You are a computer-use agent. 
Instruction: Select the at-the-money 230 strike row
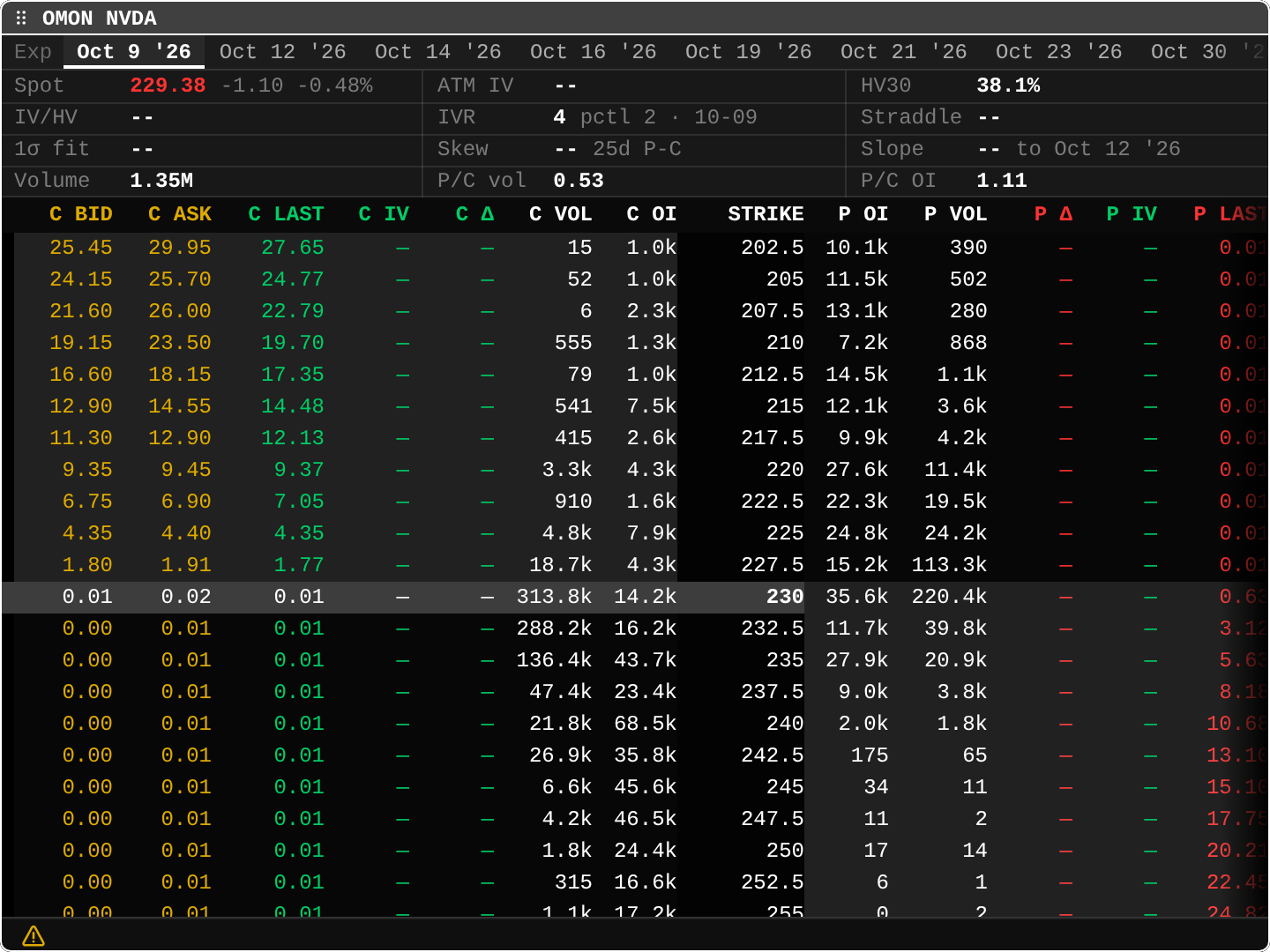(x=635, y=597)
